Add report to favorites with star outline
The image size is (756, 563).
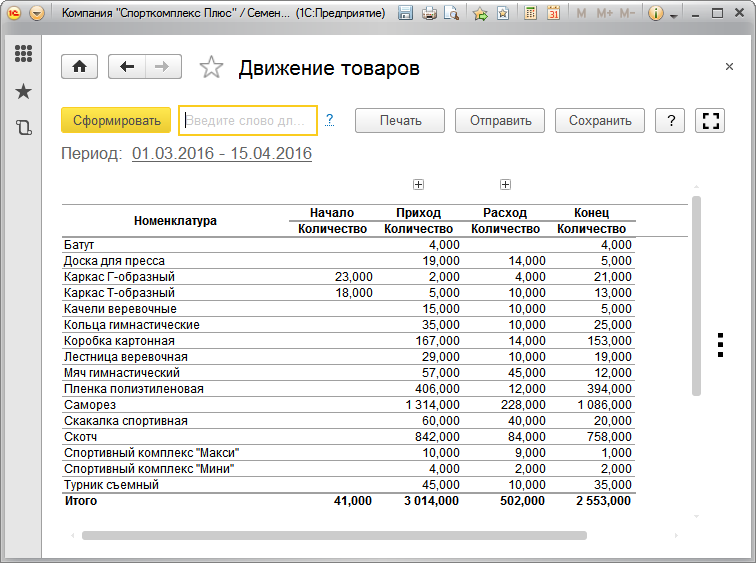(x=211, y=68)
